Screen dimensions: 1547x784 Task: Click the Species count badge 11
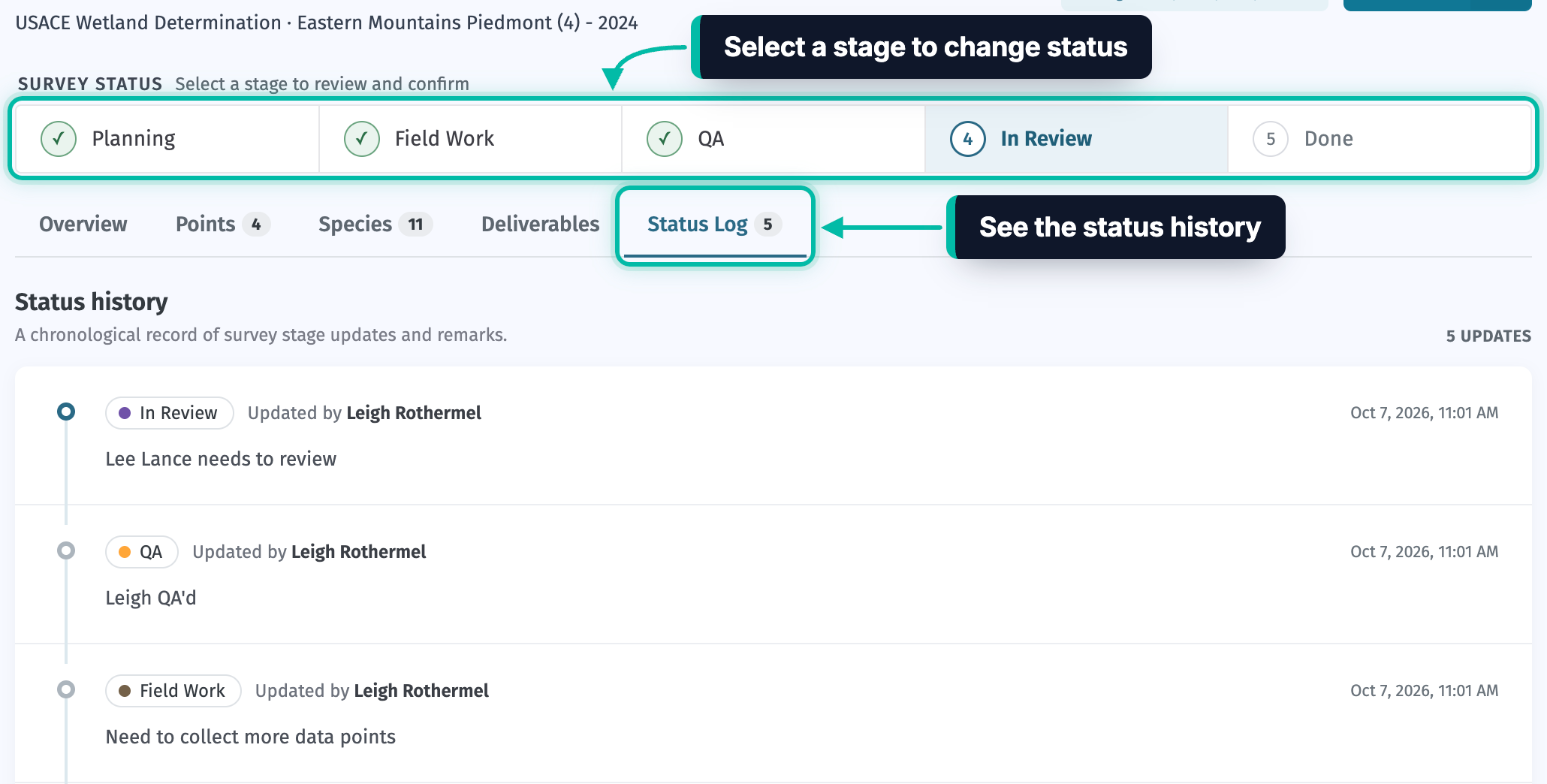pyautogui.click(x=415, y=225)
